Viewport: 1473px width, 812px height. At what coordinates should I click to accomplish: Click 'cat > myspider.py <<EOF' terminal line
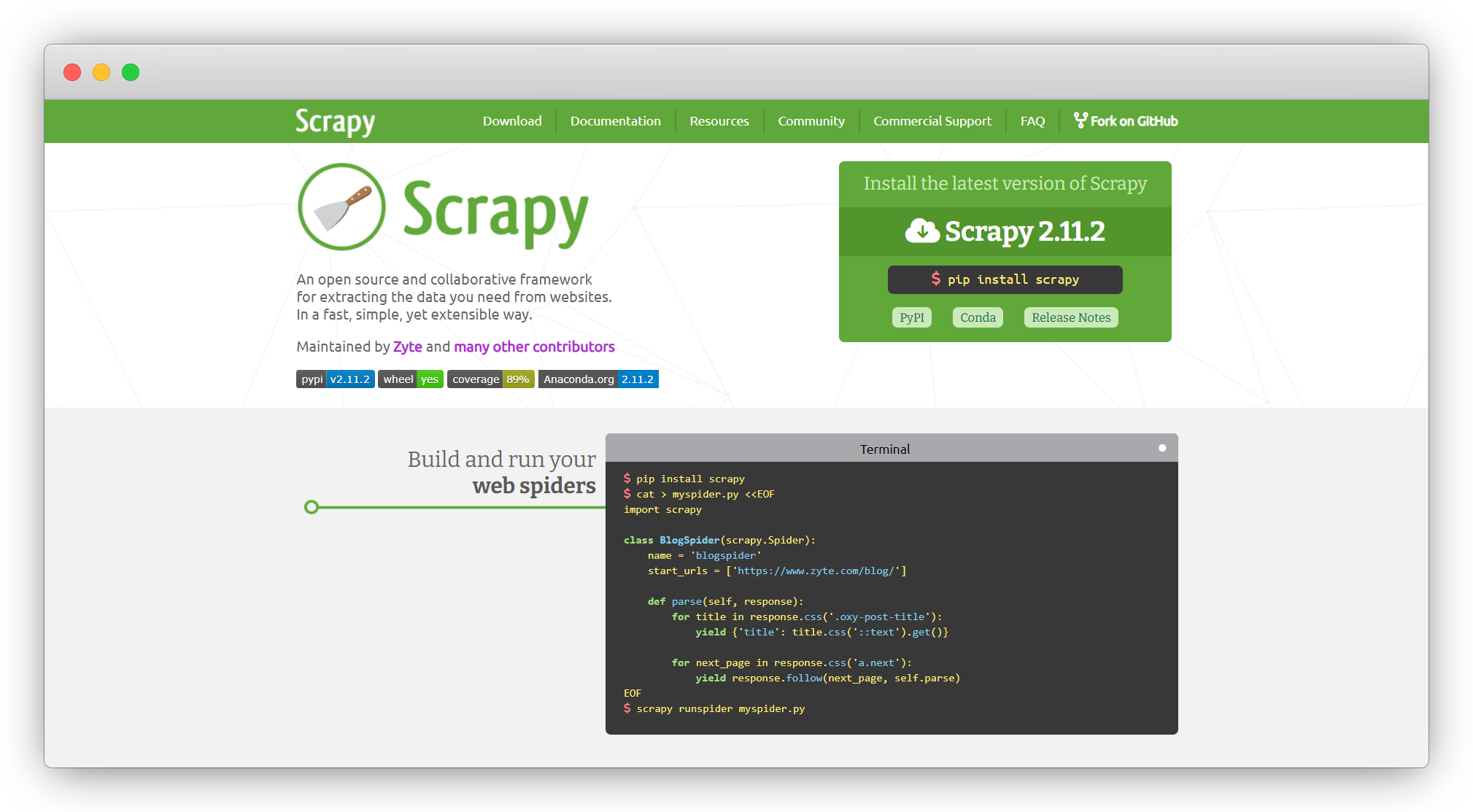(x=699, y=494)
